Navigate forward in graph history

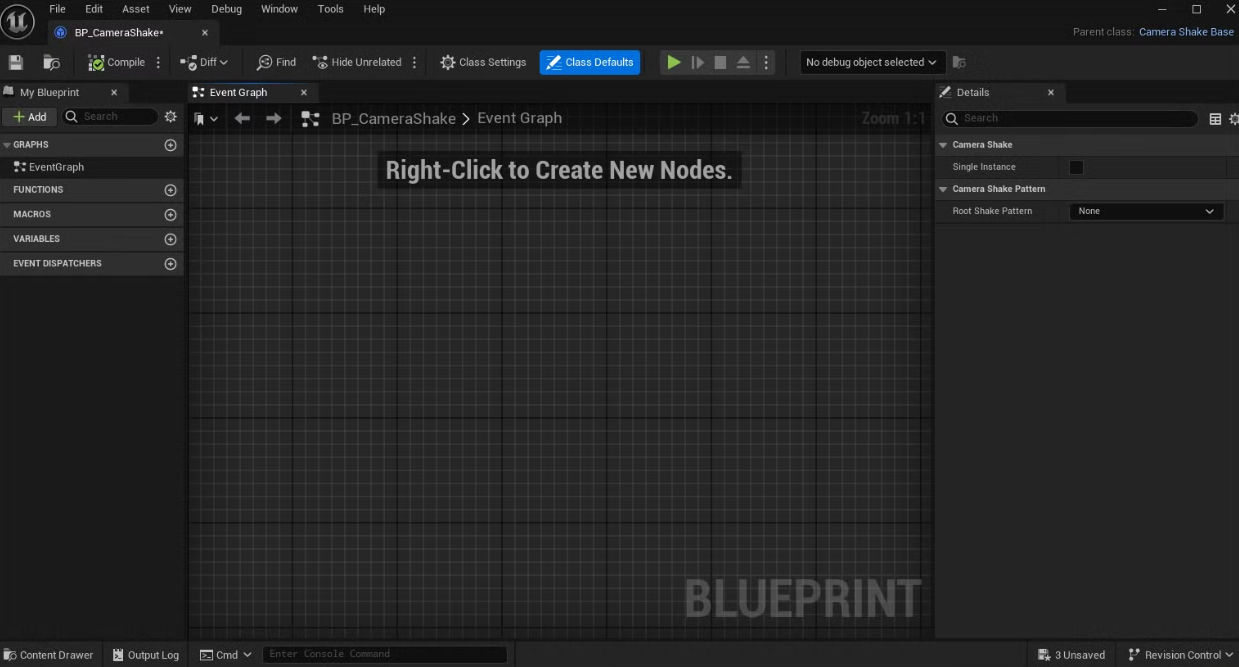pyautogui.click(x=274, y=118)
